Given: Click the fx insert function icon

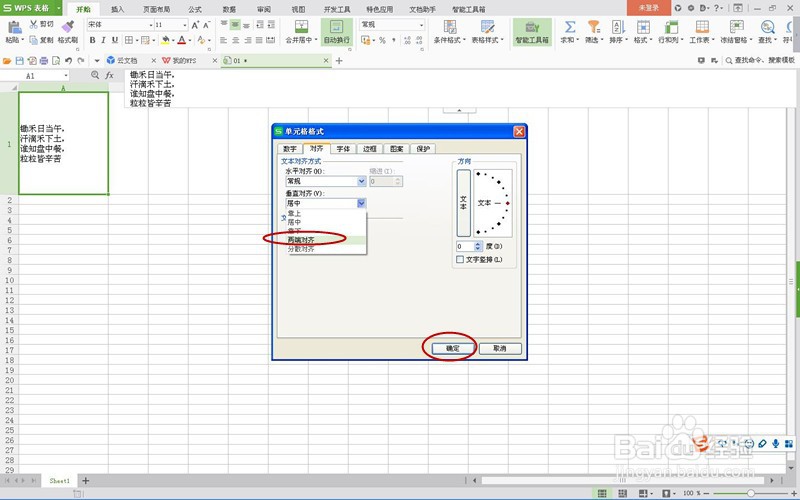Looking at the screenshot, I should tap(109, 76).
